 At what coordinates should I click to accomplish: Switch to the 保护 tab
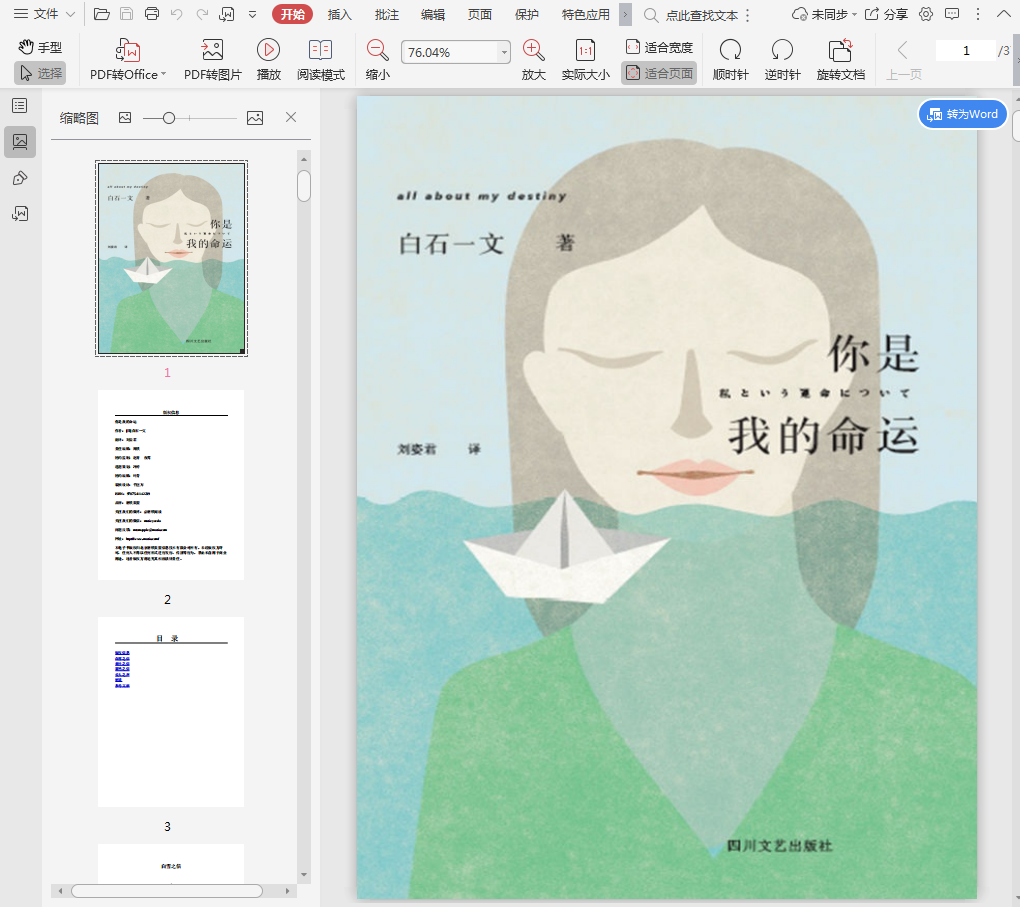(x=526, y=14)
